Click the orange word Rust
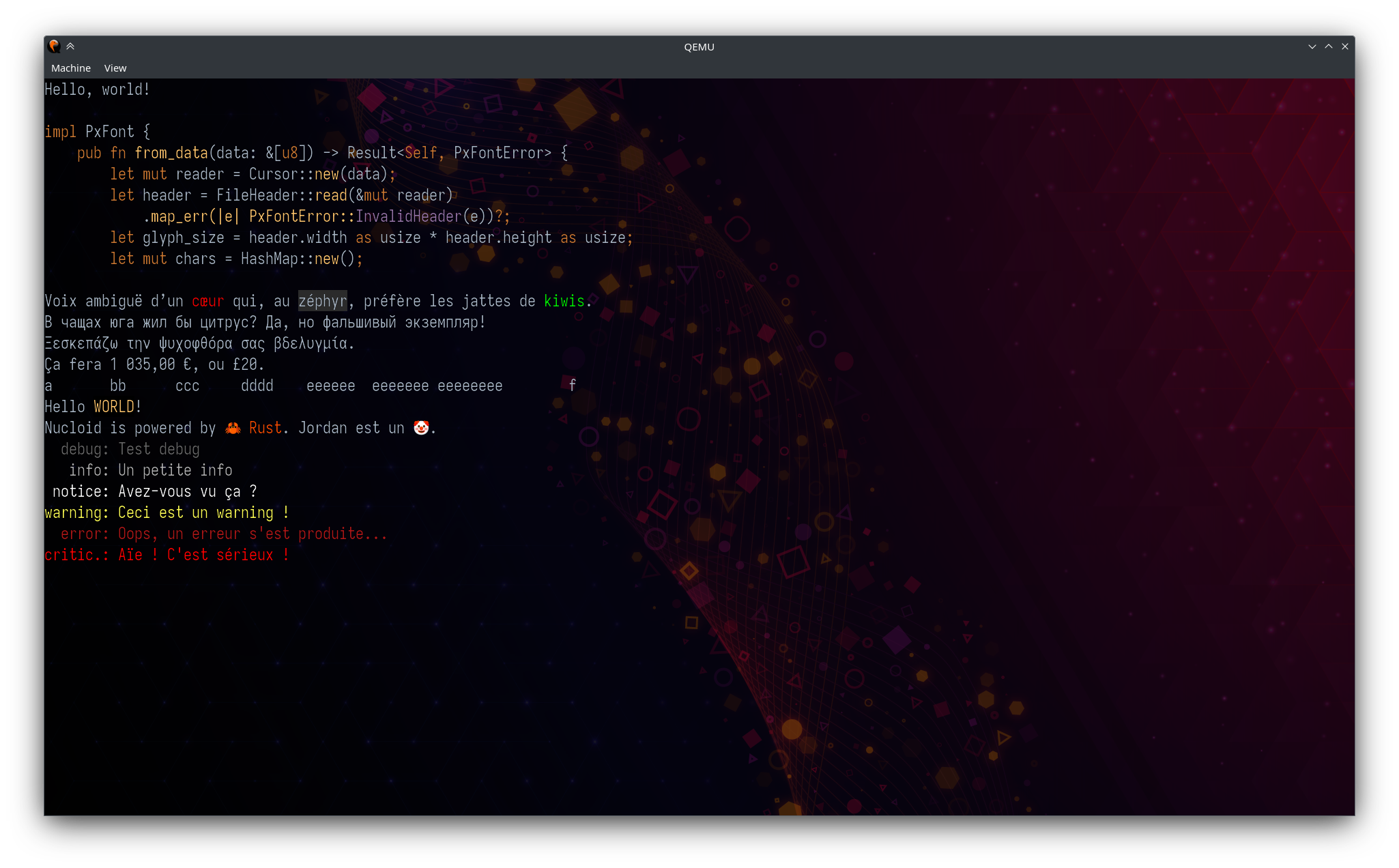The width and height of the screenshot is (1399, 868). [265, 428]
